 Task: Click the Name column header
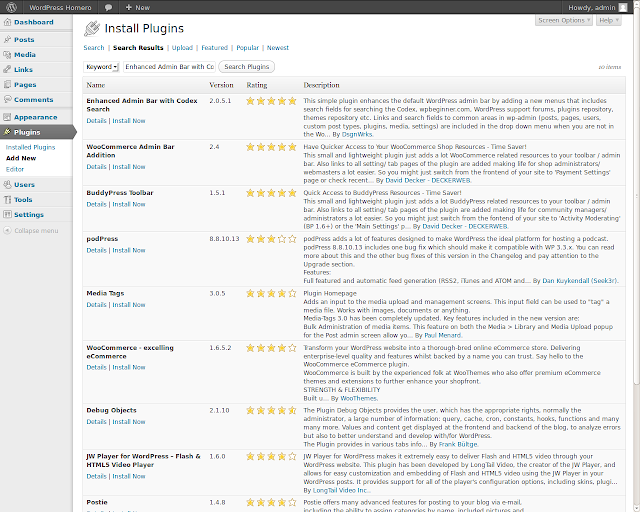(x=96, y=85)
